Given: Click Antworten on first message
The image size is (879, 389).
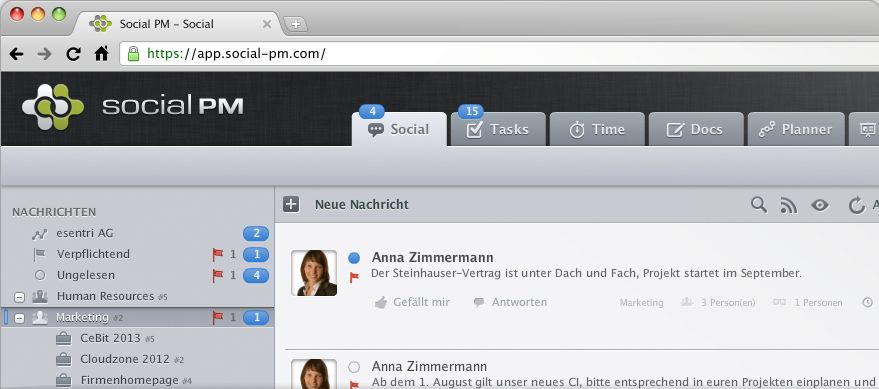Looking at the screenshot, I should point(519,302).
